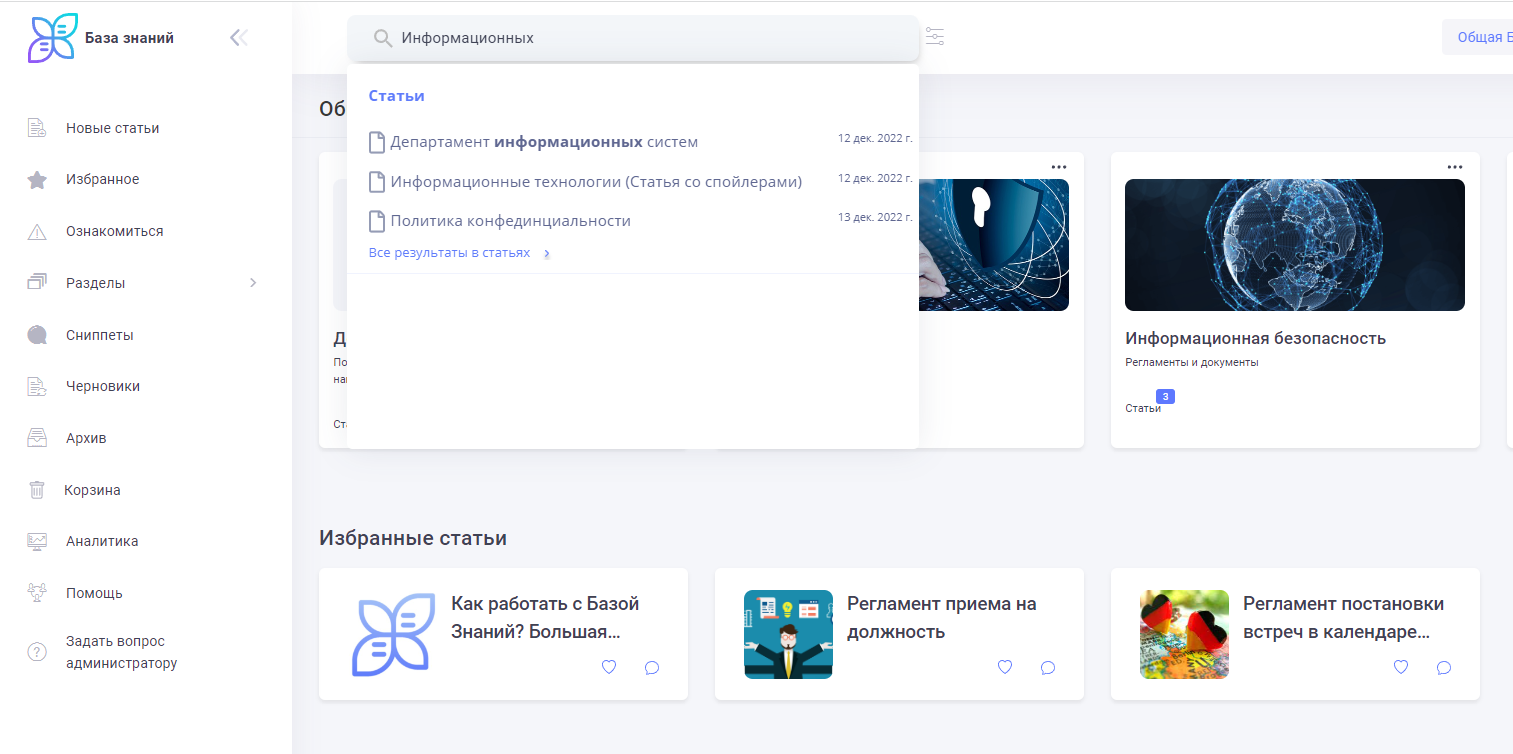Click the search field containing Информационных

(x=633, y=38)
